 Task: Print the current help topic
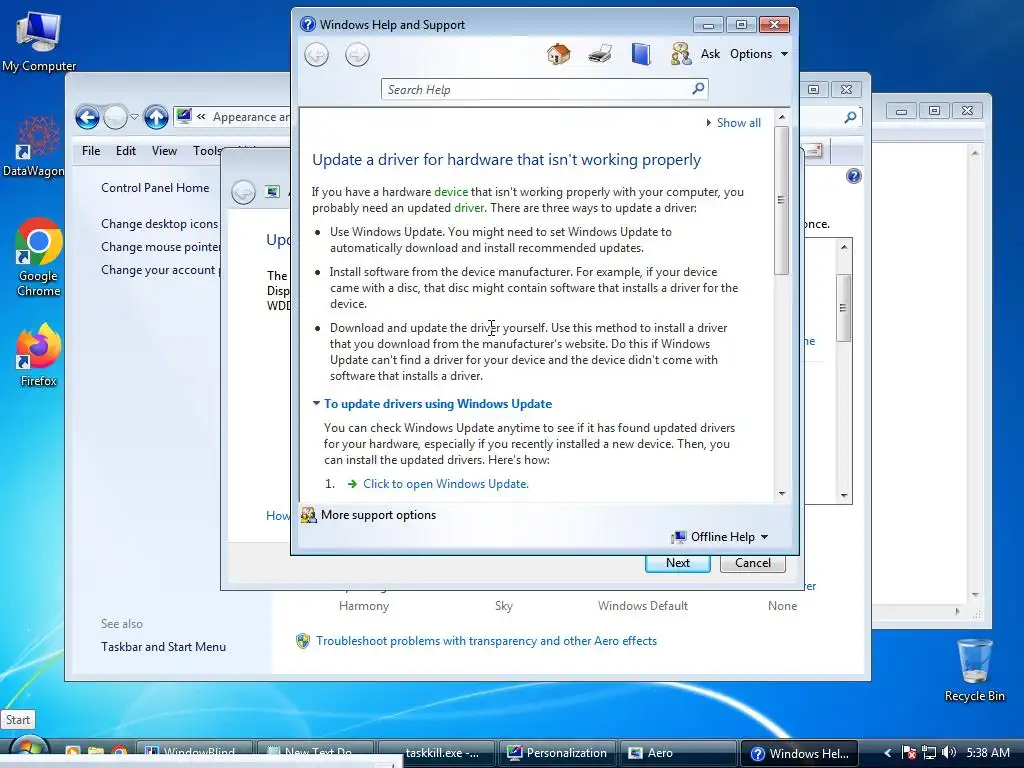tap(600, 54)
